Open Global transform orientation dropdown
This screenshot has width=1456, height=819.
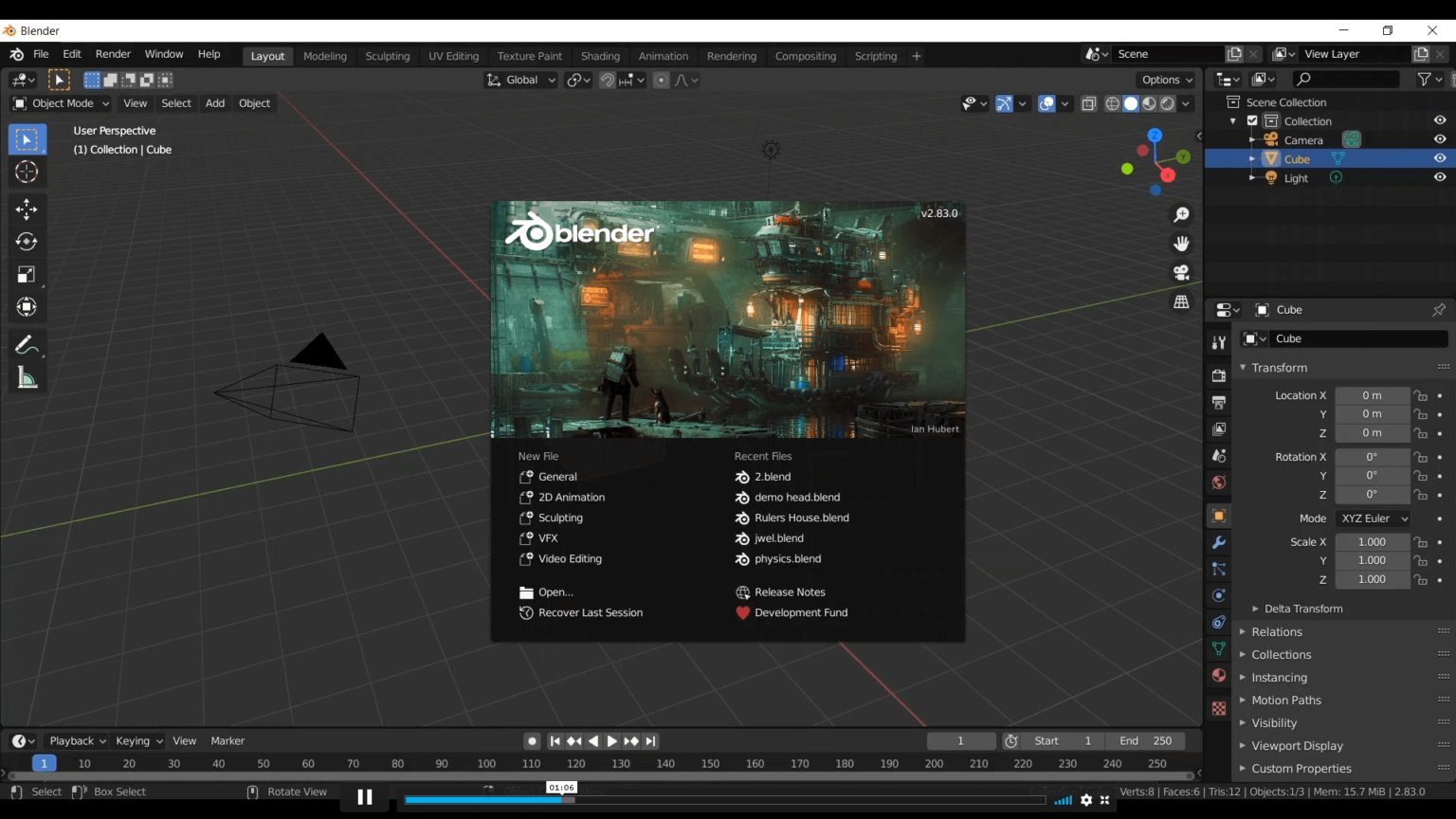click(x=521, y=80)
